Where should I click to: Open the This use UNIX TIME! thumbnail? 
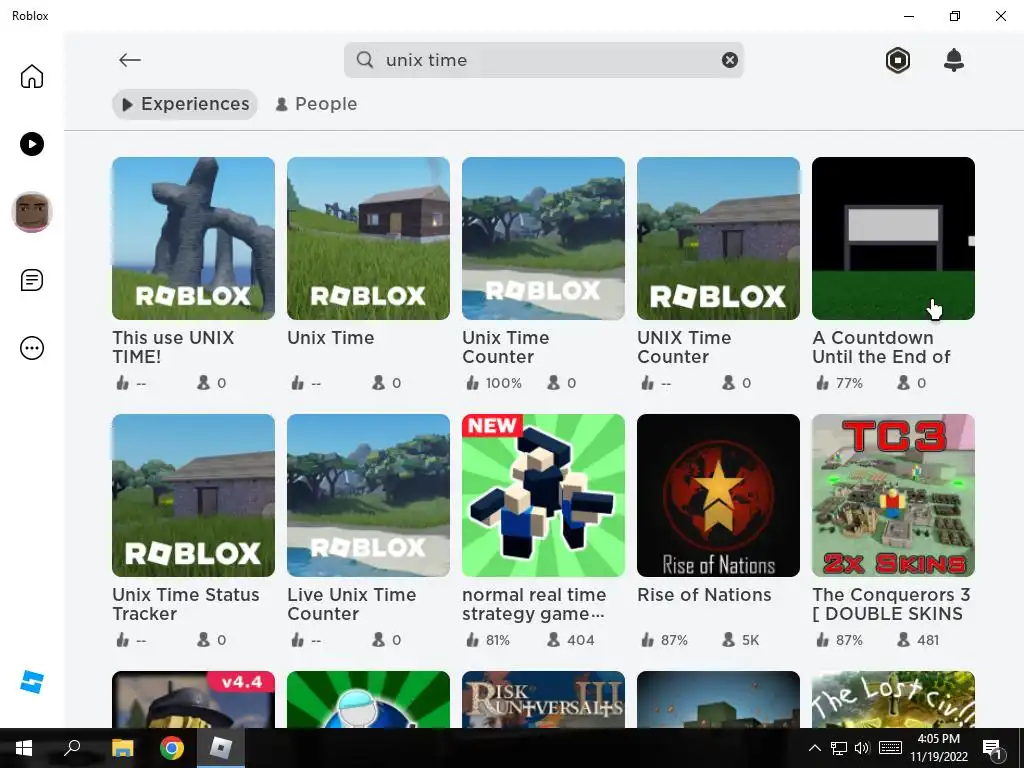(x=193, y=238)
